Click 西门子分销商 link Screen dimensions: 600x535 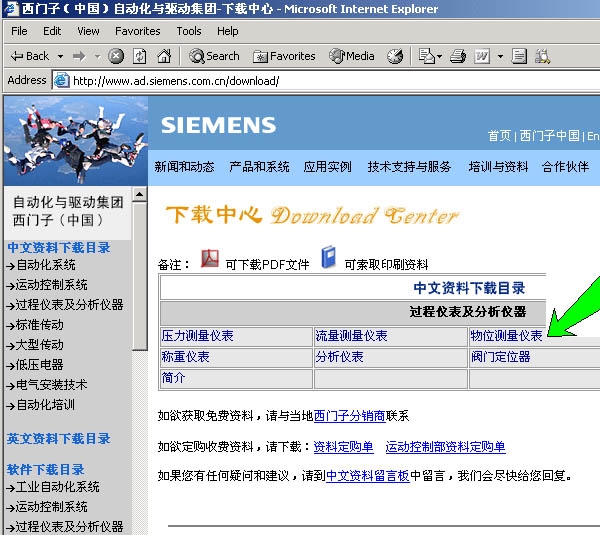[x=349, y=416]
